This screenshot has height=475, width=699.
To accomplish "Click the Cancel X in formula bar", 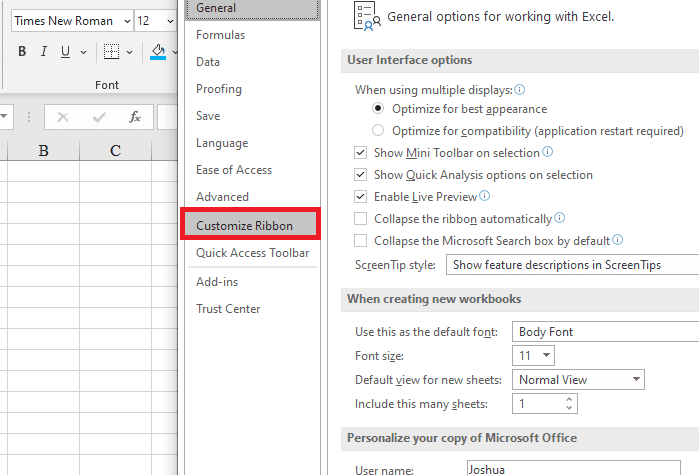I will (63, 117).
